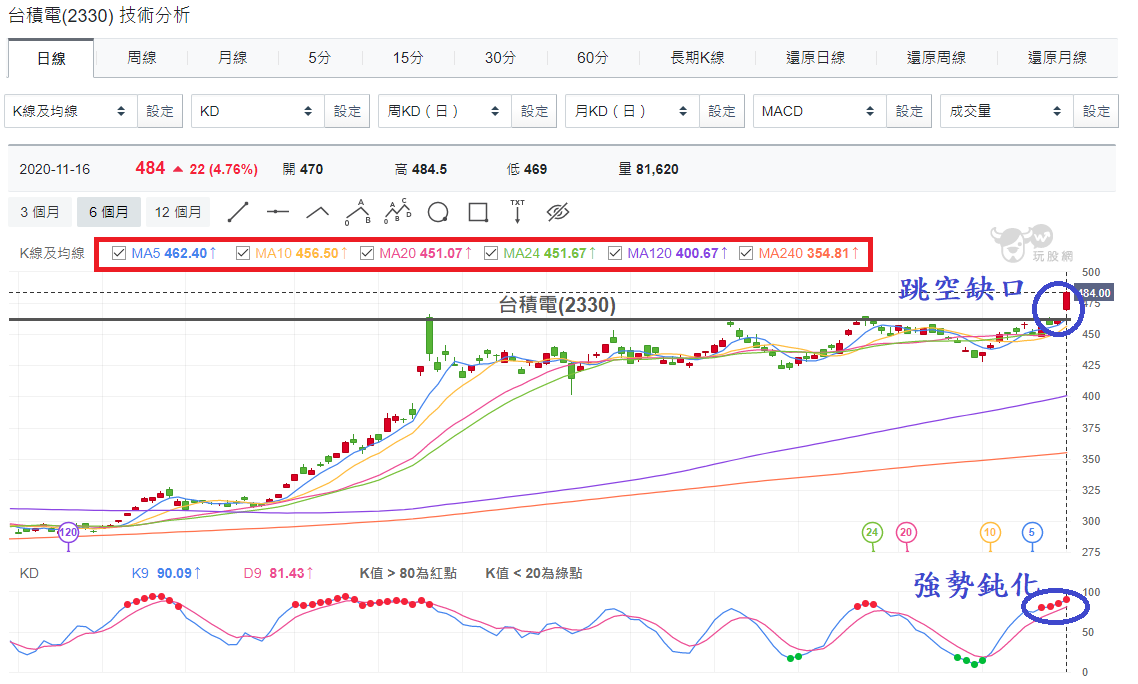Click the orange 10 MA marker
The image size is (1138, 684).
click(990, 532)
